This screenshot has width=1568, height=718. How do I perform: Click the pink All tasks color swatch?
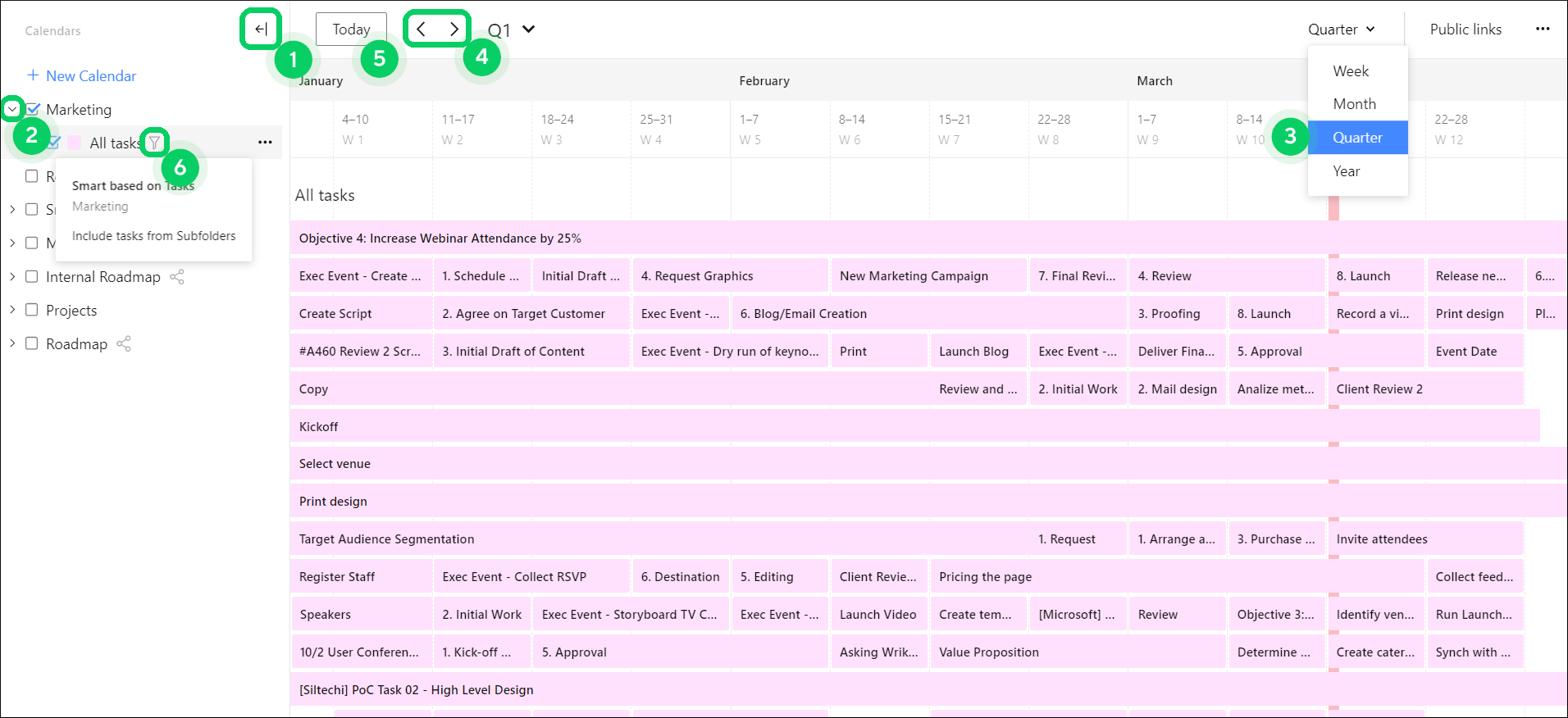pyautogui.click(x=74, y=143)
